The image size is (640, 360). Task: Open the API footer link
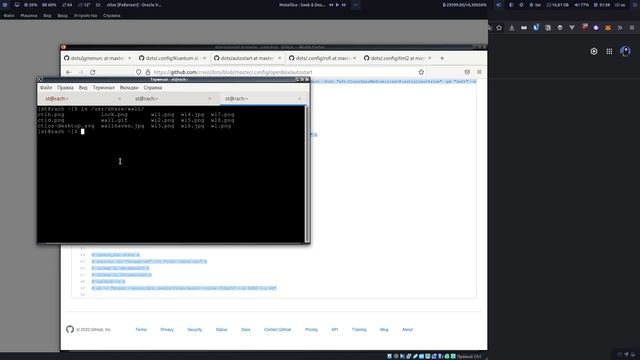coord(335,329)
